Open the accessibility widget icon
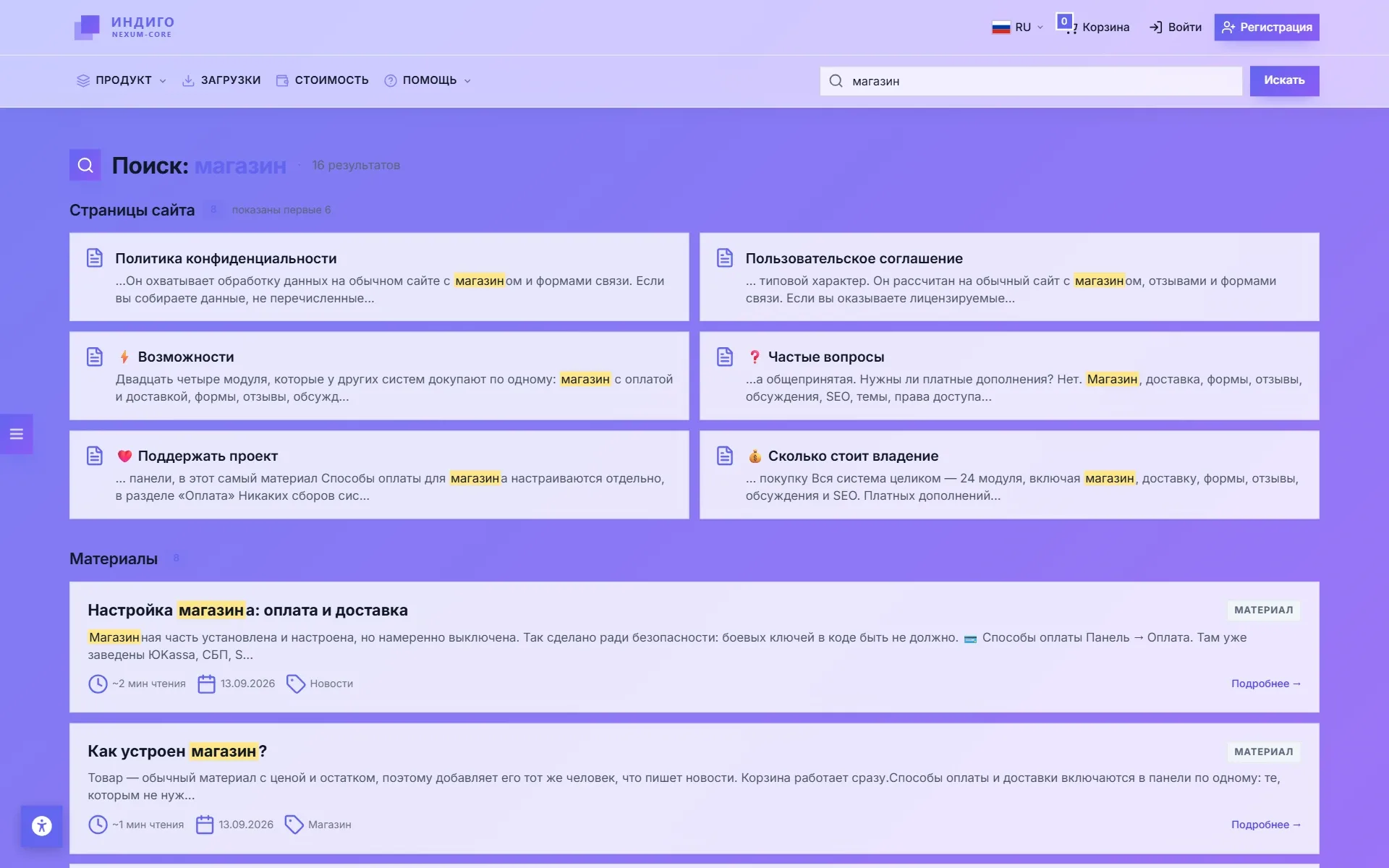The height and width of the screenshot is (868, 1389). coord(42,825)
